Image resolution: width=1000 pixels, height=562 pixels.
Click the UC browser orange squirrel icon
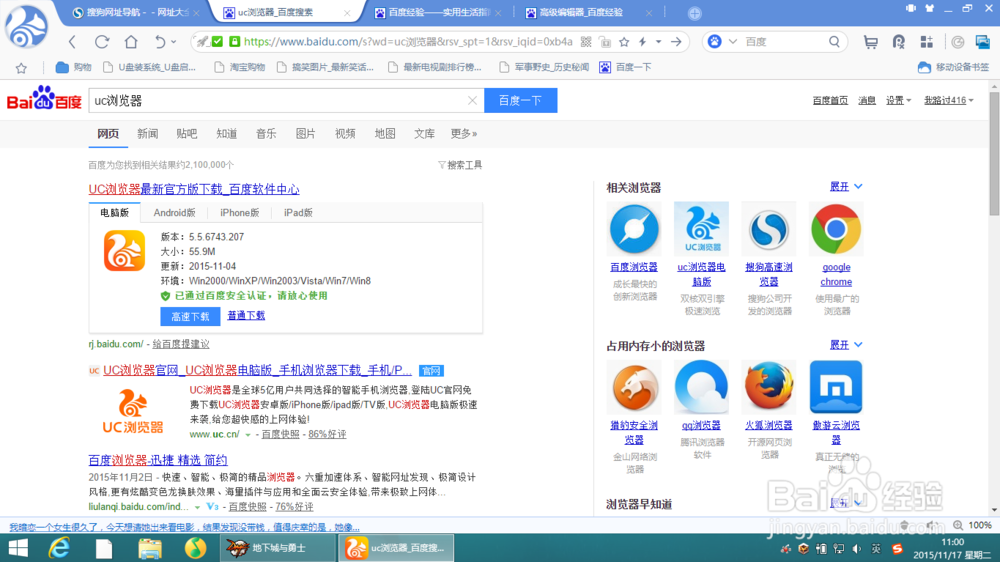tap(124, 251)
